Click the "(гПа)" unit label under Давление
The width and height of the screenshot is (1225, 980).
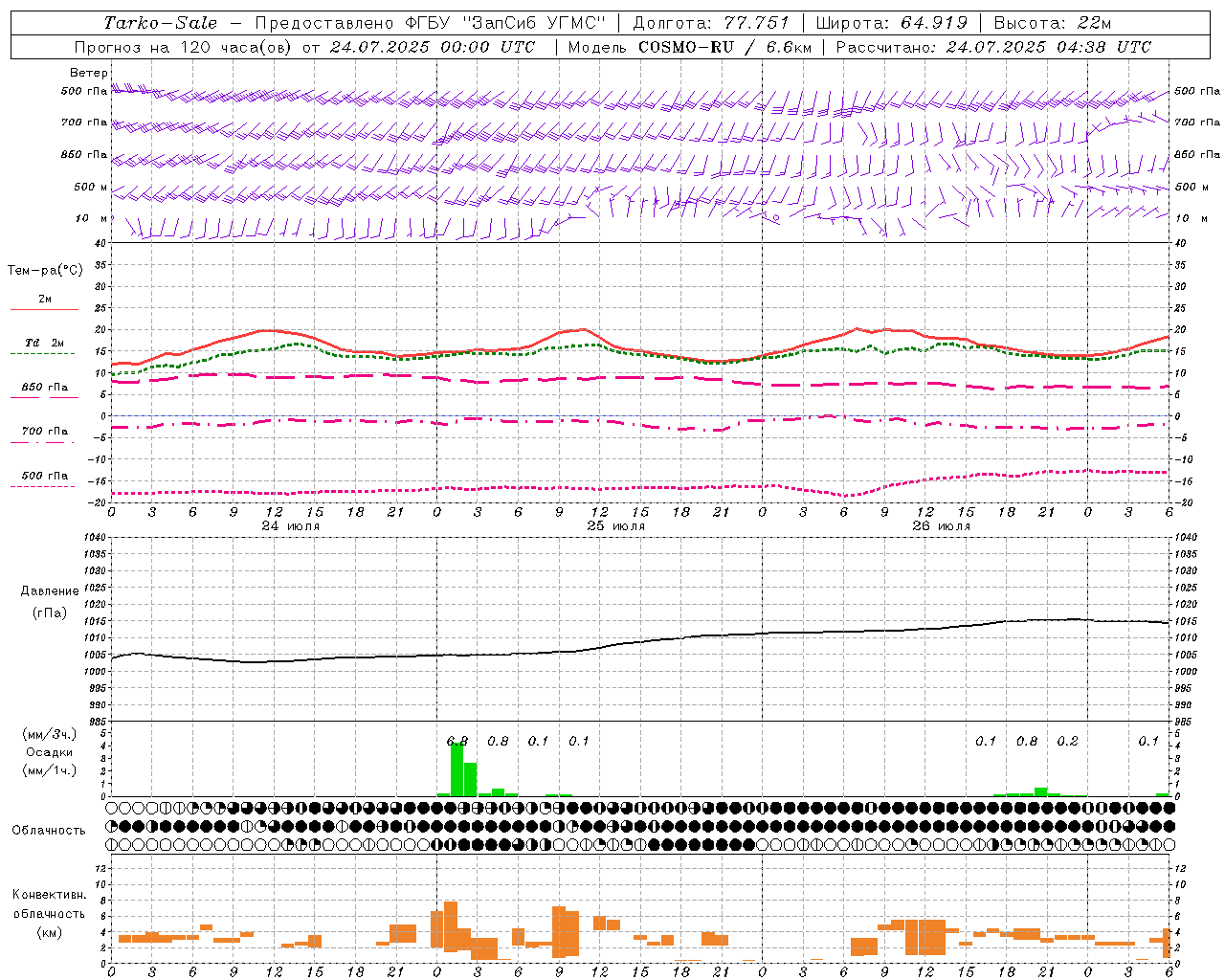[50, 612]
